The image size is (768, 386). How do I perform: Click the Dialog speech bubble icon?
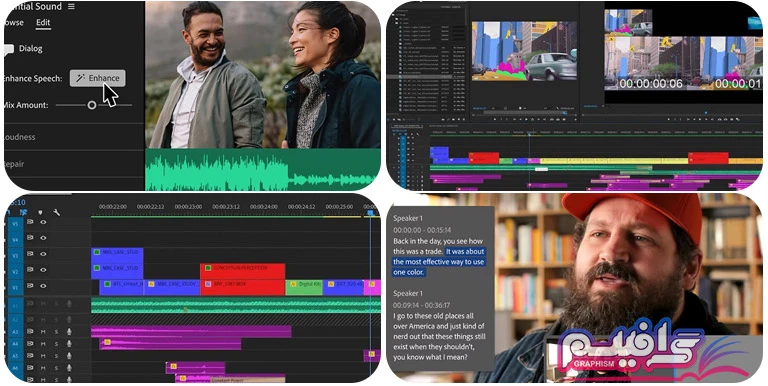pos(8,49)
